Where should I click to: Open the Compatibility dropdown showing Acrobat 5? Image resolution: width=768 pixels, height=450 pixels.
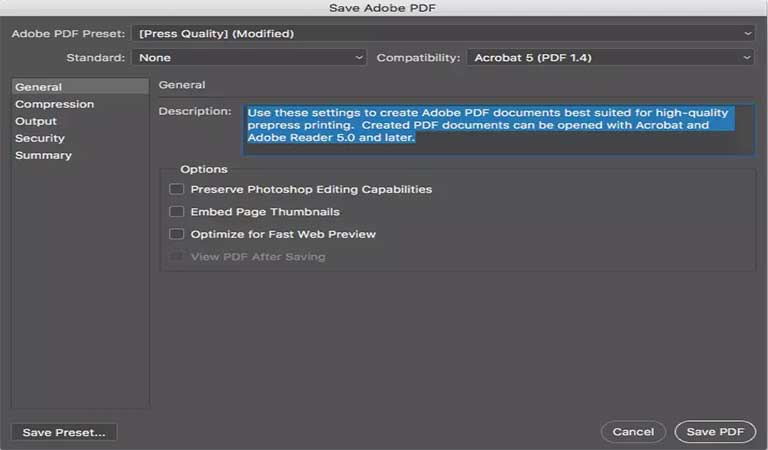(x=610, y=58)
